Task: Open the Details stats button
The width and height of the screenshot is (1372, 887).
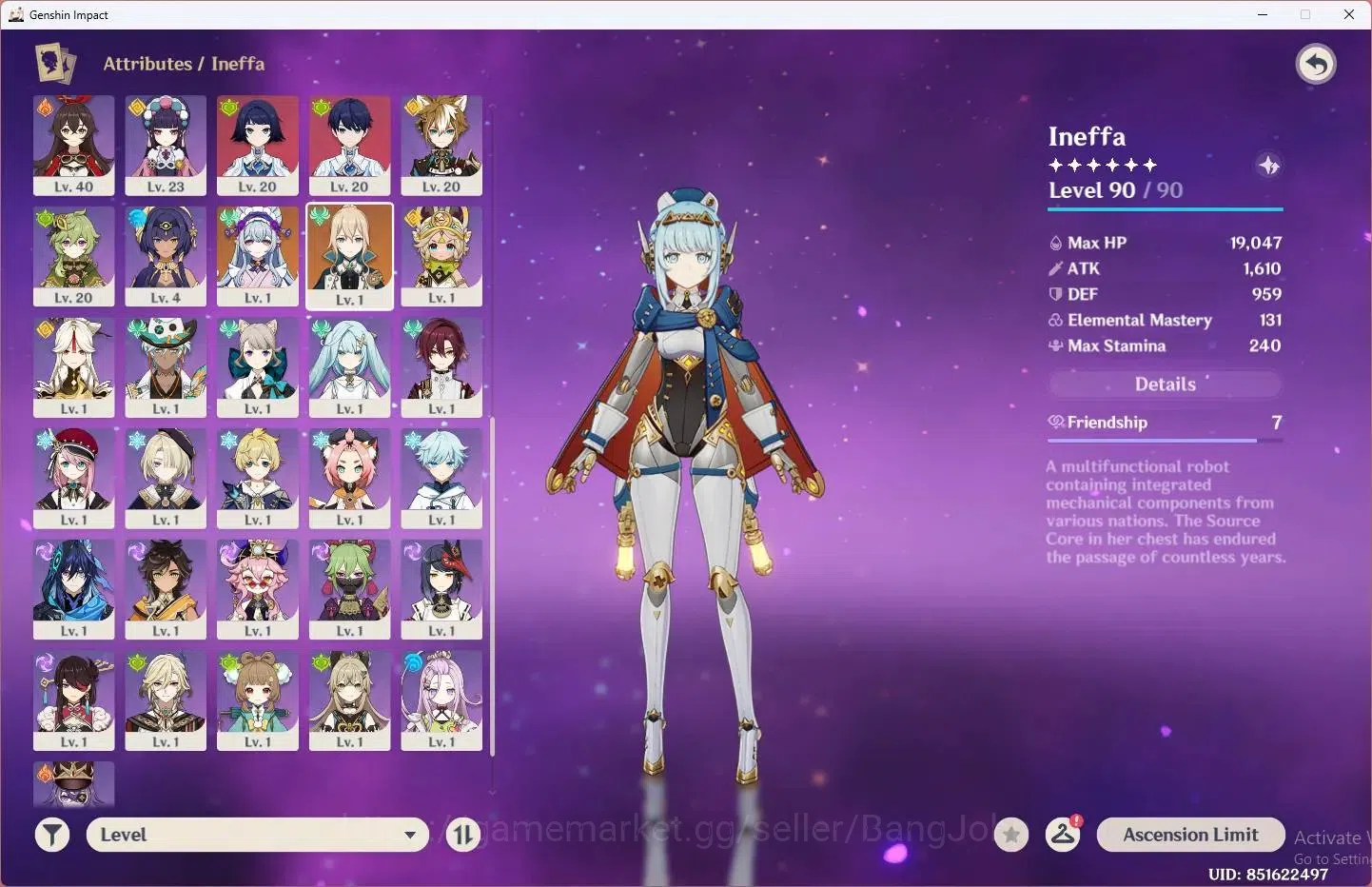Action: pos(1165,384)
